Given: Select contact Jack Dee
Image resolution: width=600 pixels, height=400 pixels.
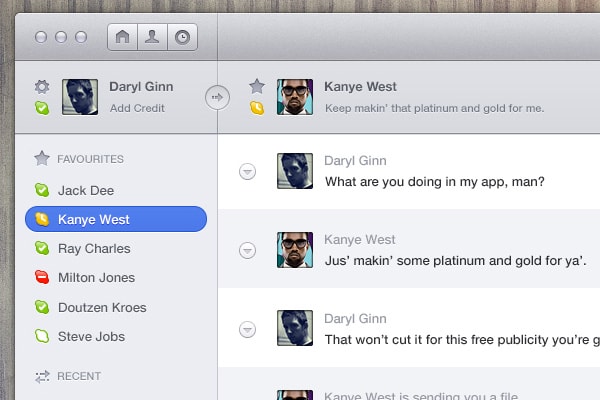Looking at the screenshot, I should 116,190.
